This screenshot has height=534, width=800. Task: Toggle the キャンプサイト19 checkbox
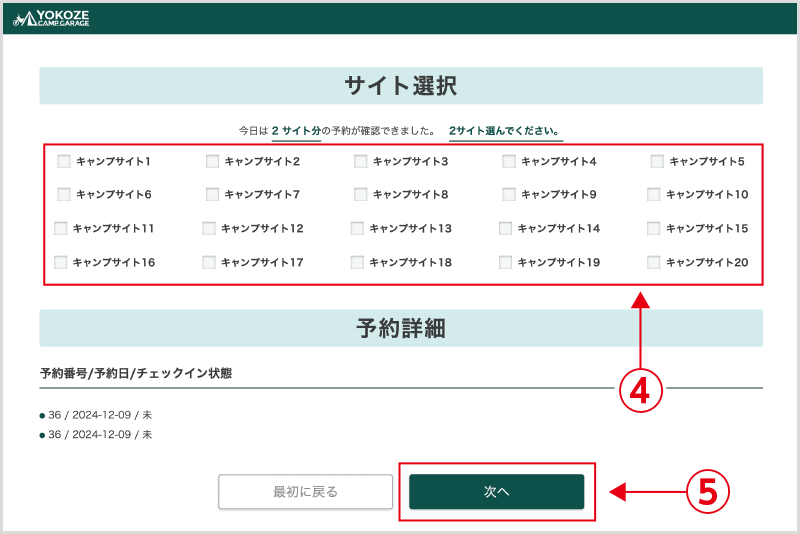[506, 263]
